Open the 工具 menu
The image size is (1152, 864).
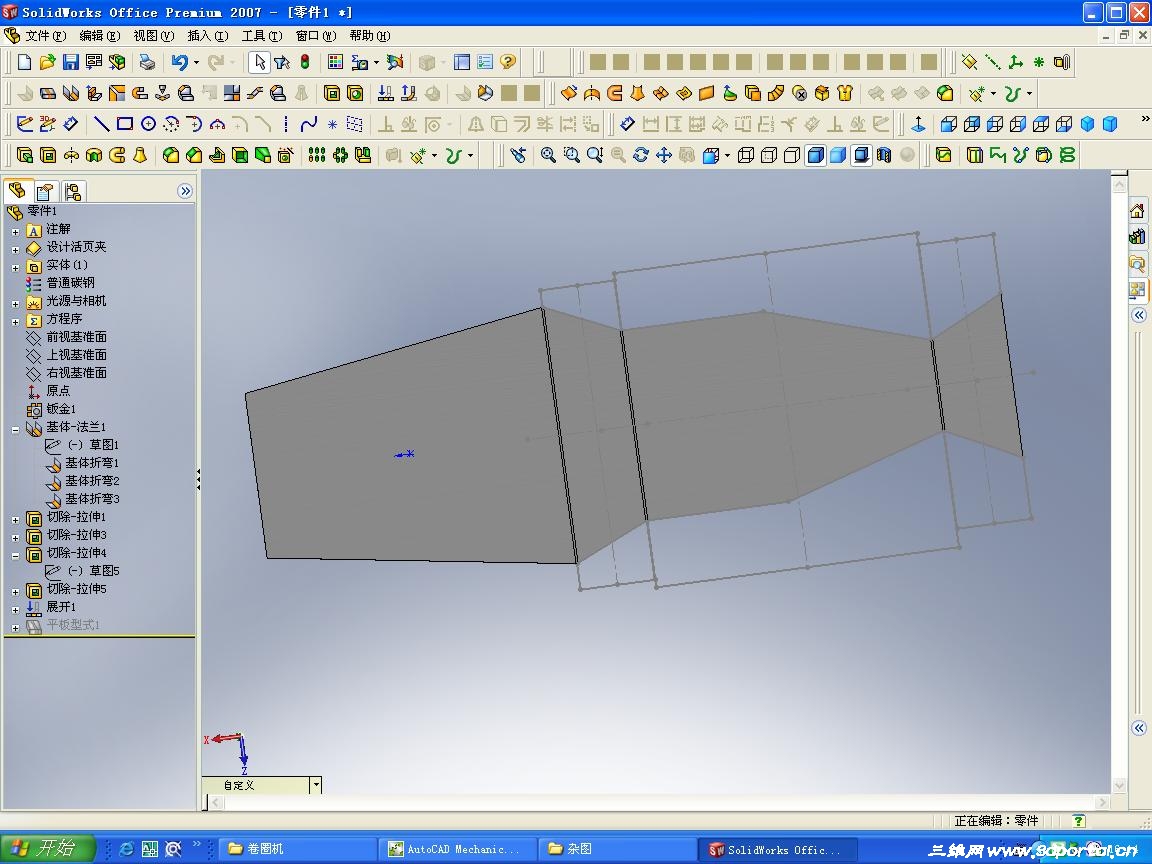pyautogui.click(x=262, y=35)
